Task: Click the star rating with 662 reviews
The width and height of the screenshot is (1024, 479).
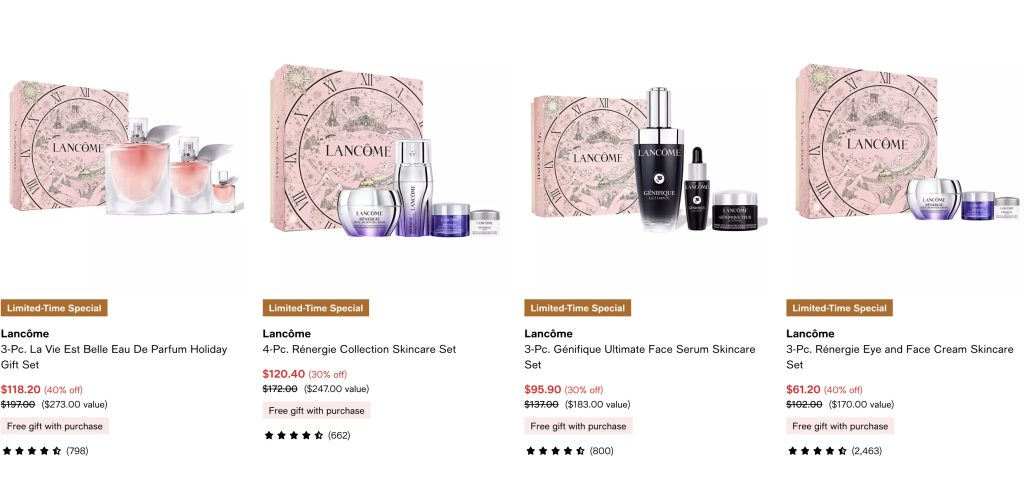Action: pyautogui.click(x=307, y=435)
